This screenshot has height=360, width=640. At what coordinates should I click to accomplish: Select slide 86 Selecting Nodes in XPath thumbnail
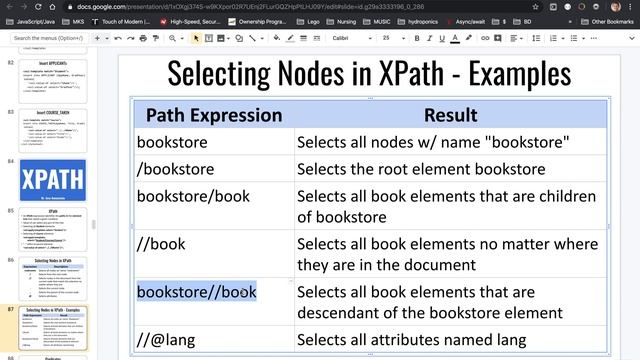pyautogui.click(x=53, y=279)
